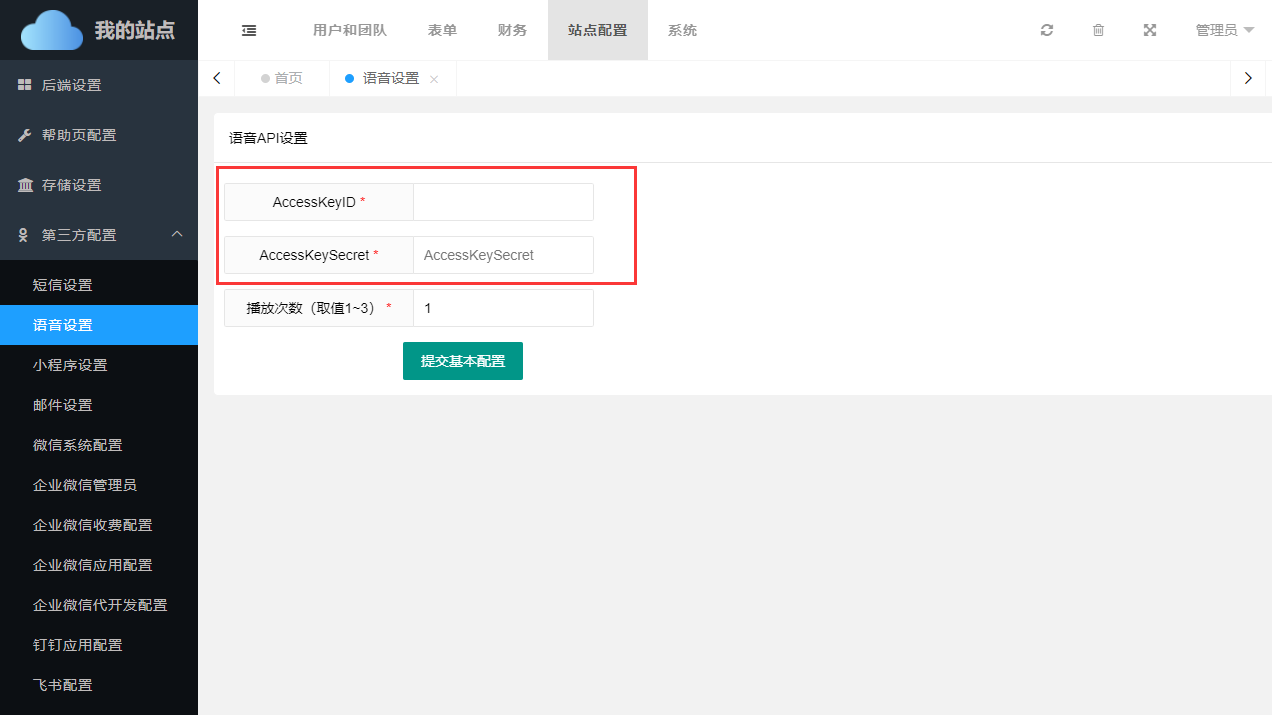Open 短信设置 in sidebar

(x=62, y=285)
